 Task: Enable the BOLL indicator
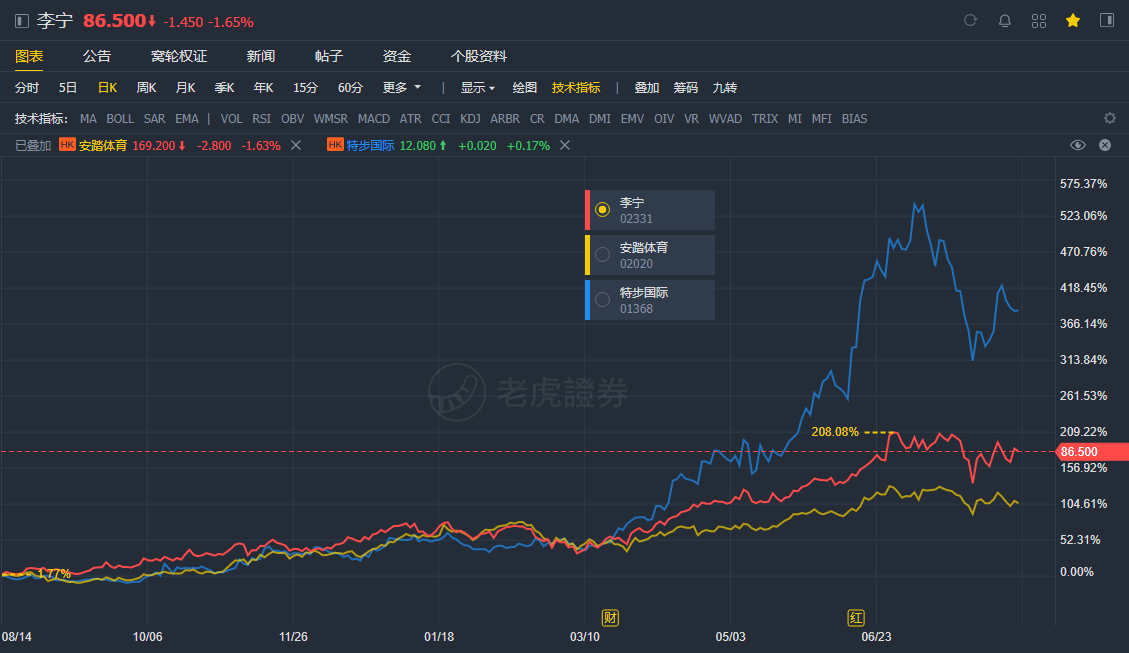(120, 119)
